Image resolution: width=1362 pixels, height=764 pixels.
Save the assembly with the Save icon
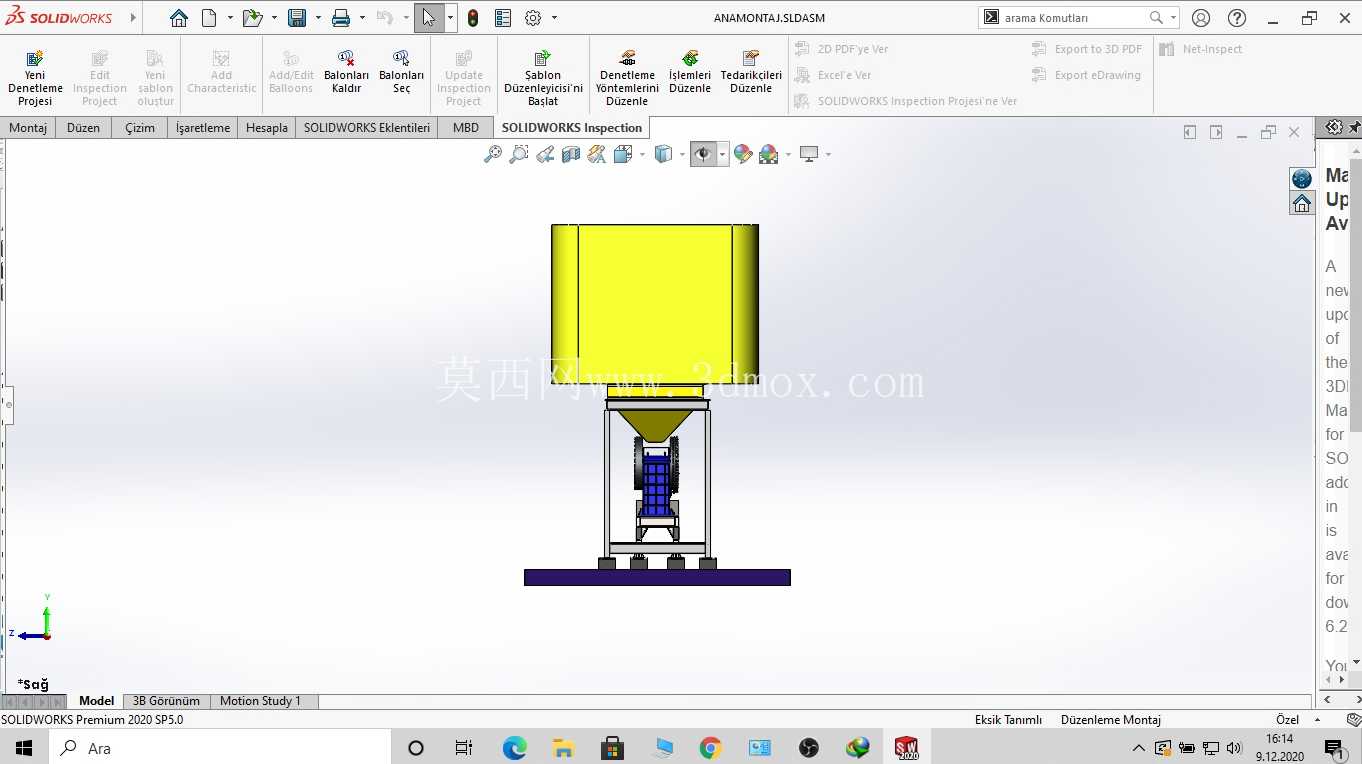click(297, 18)
